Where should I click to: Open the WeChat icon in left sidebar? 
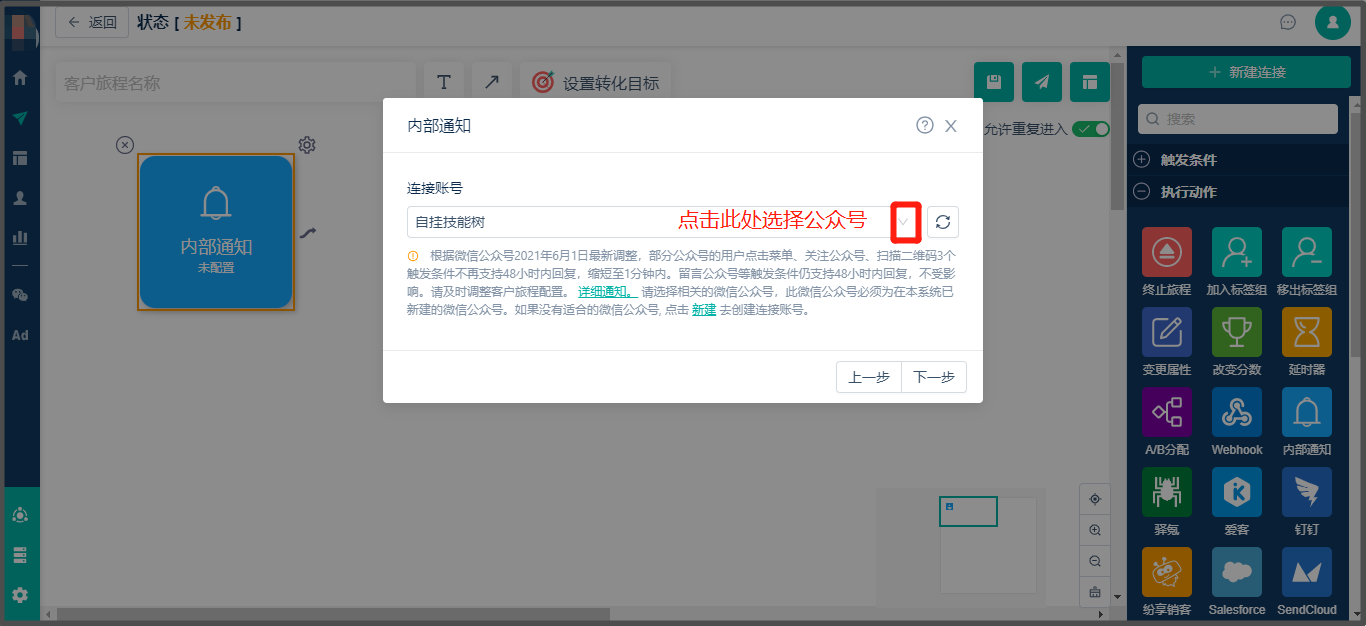(20, 295)
